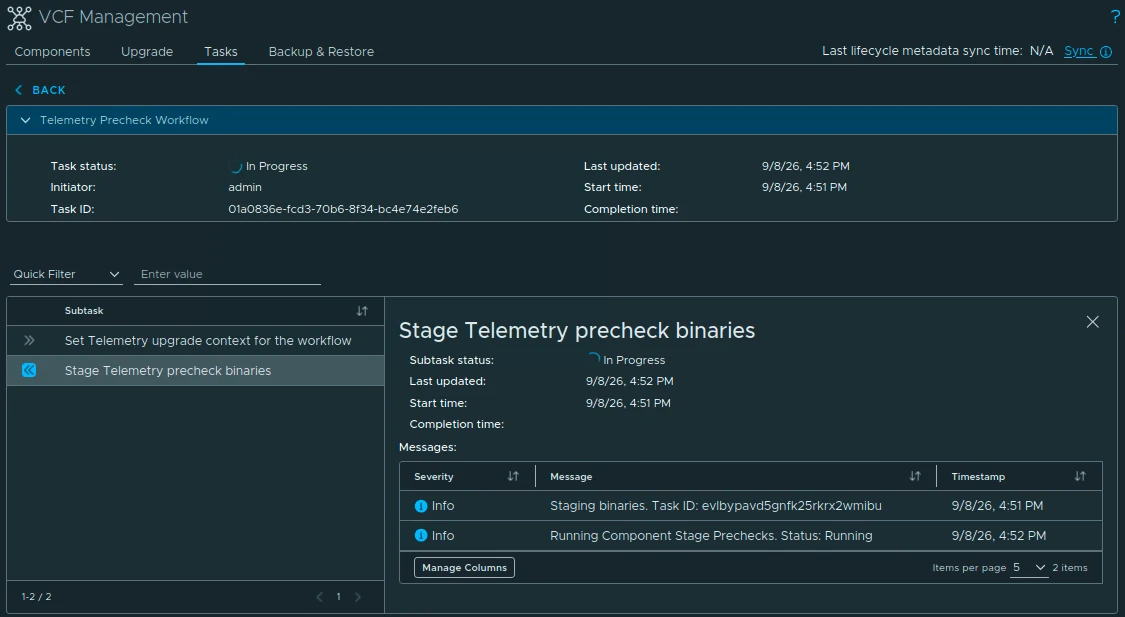Screen dimensions: 1125x617
Task: Select the Stage Telemetry precheck binaries subtask row
Action: (195, 371)
